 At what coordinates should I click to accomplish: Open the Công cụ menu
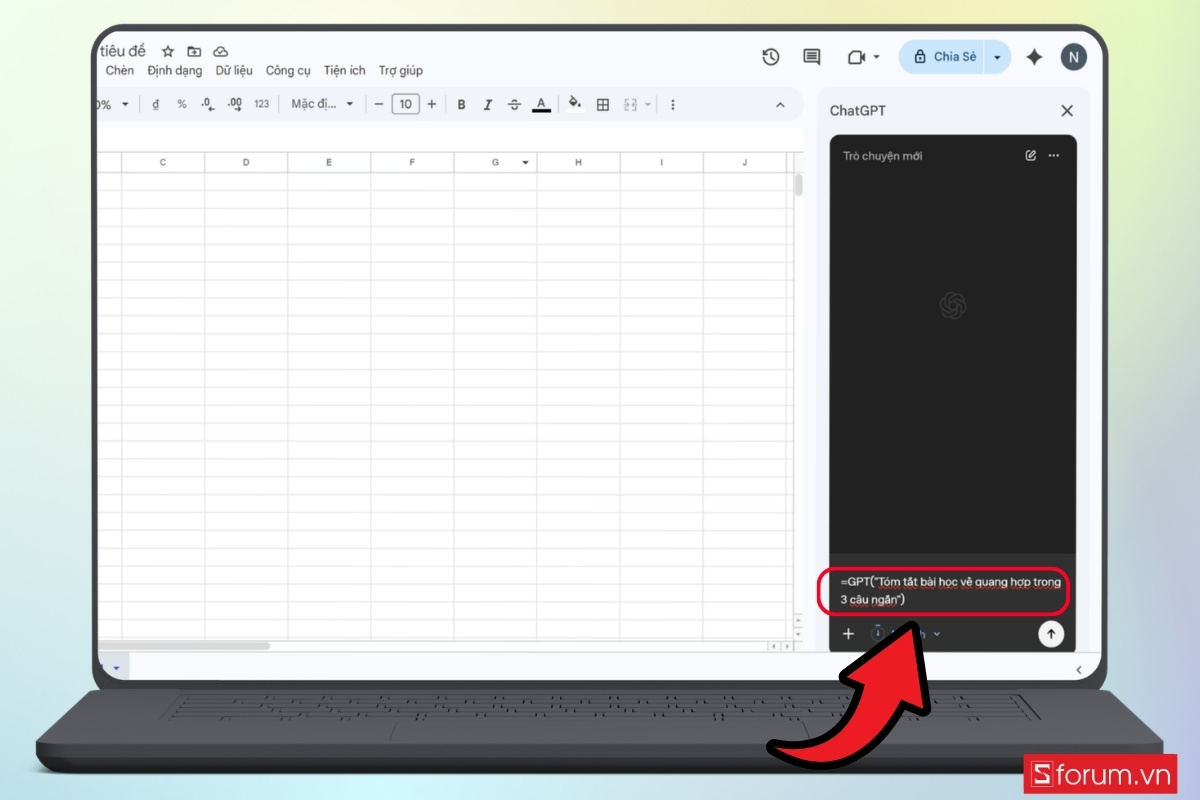(288, 71)
